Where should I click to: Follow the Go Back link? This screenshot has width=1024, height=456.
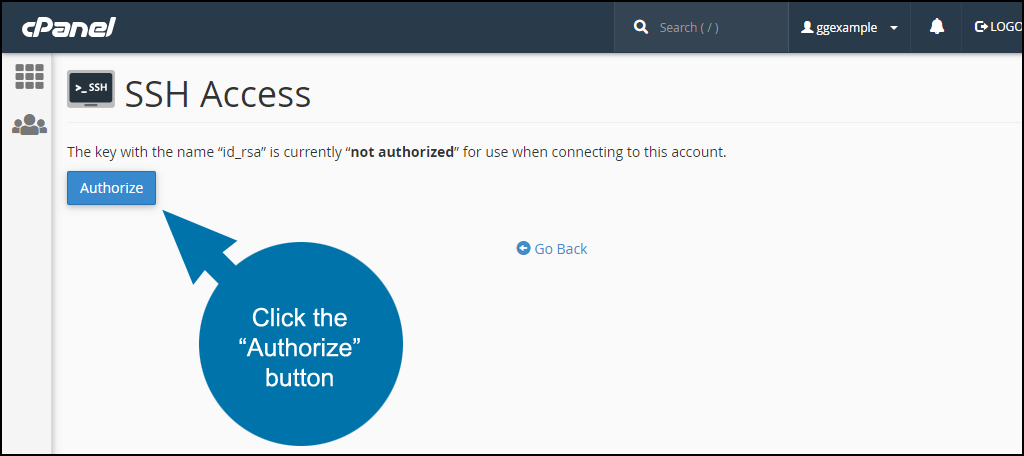pyautogui.click(x=552, y=248)
